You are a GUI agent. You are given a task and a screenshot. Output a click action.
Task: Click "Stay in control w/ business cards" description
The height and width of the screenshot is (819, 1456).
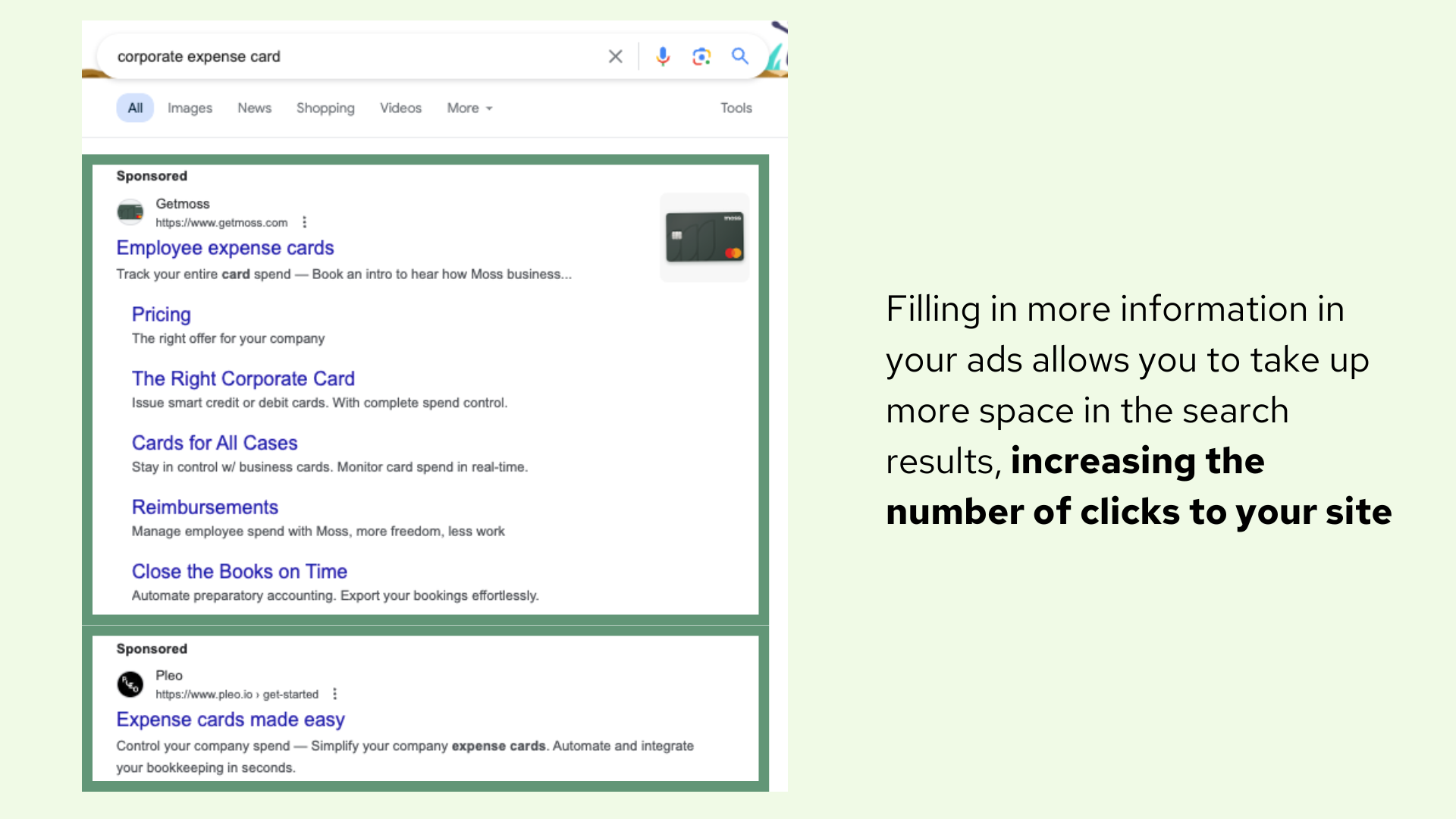tap(330, 467)
